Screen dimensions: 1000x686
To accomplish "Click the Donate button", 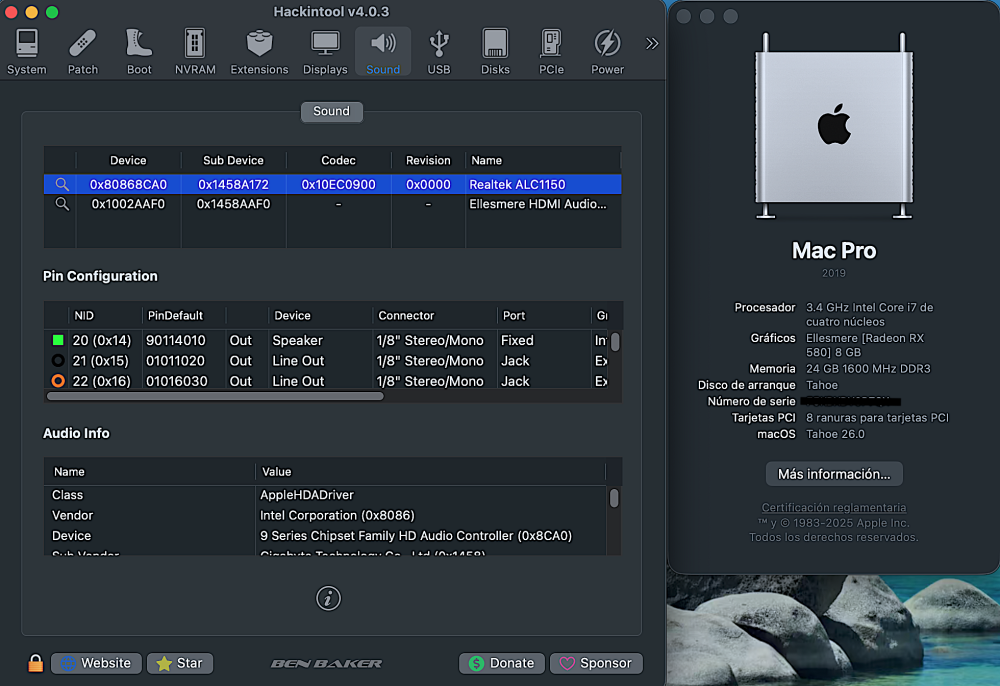I will tap(502, 663).
